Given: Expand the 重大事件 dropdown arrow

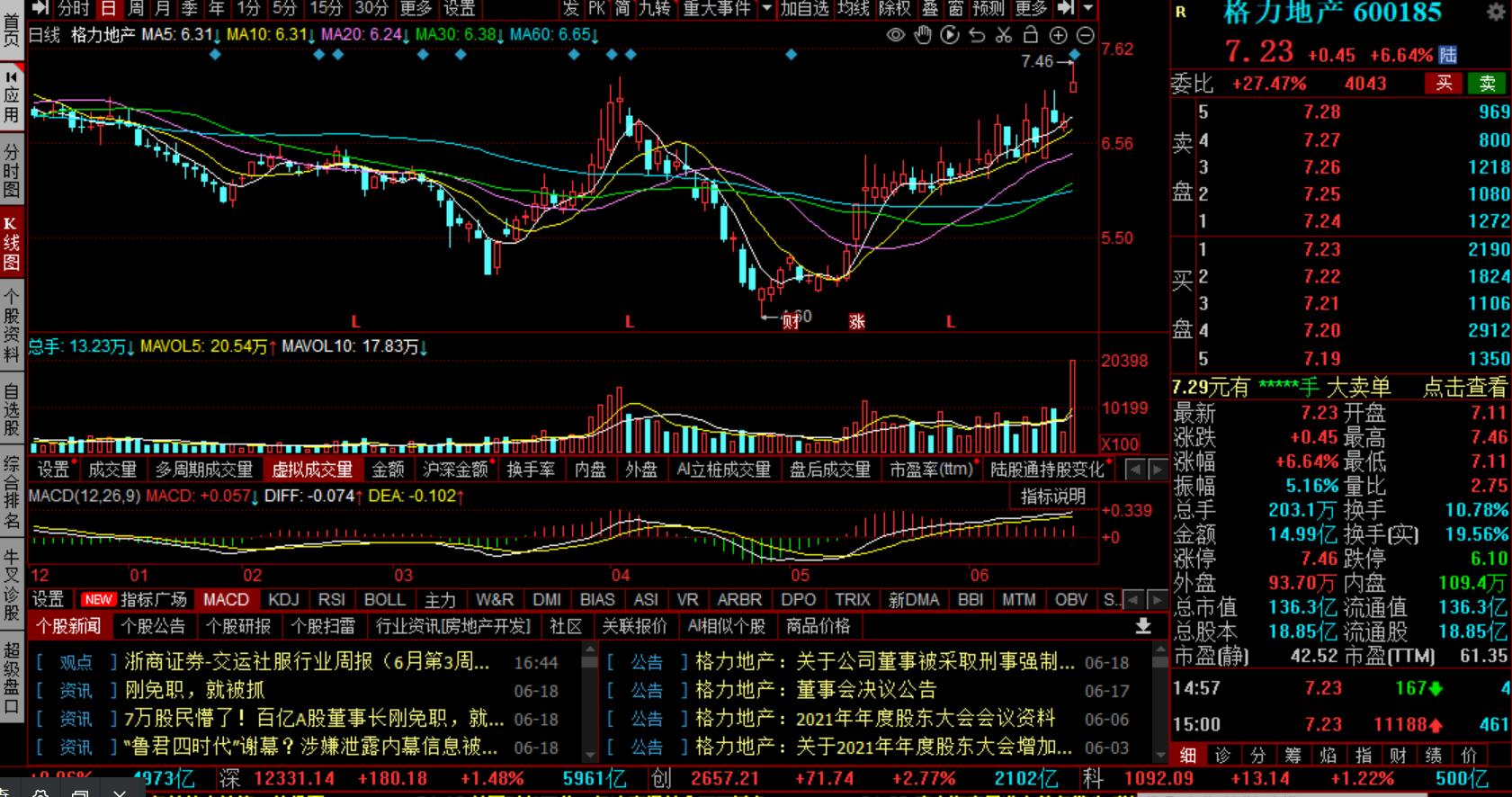Looking at the screenshot, I should click(x=766, y=9).
